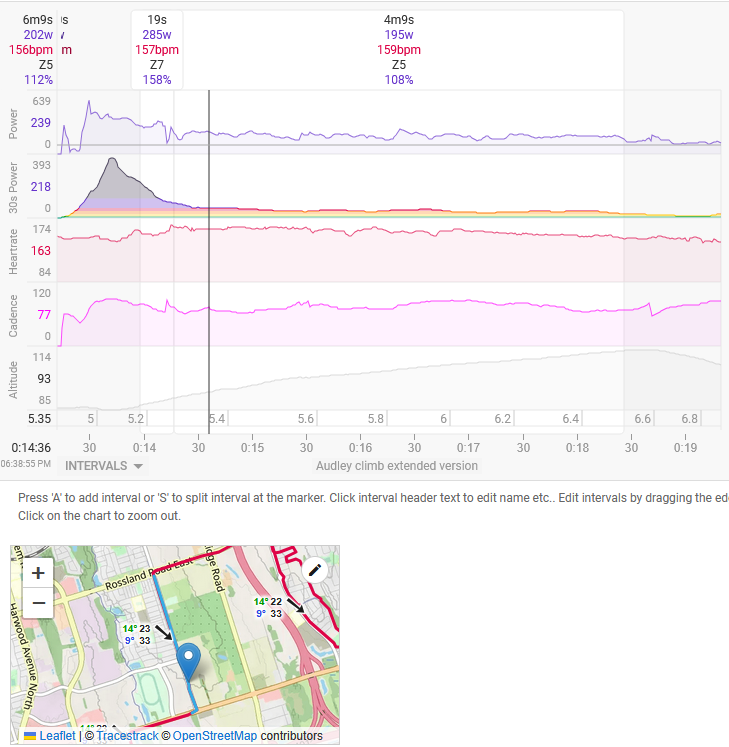
Task: Click the 0:18 time axis tick
Action: click(x=577, y=447)
